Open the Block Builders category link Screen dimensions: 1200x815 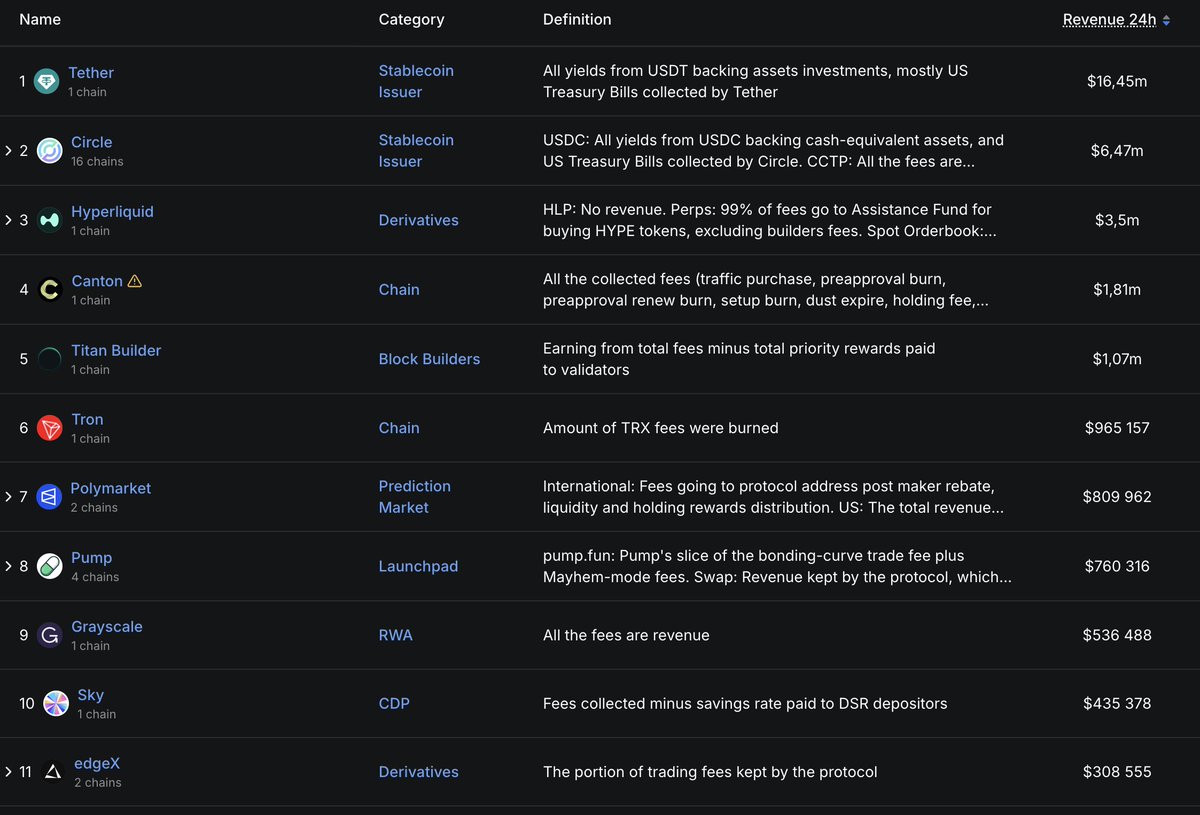coord(429,359)
